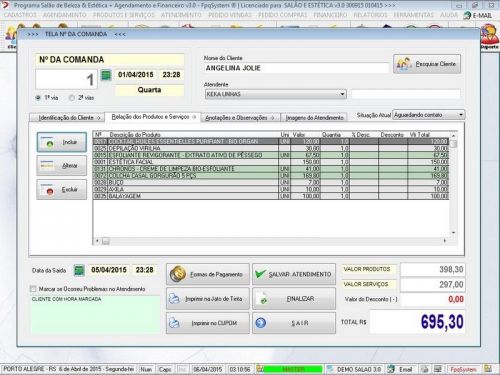
Task: Open the calendar icon beside comanda date
Action: pos(106,75)
